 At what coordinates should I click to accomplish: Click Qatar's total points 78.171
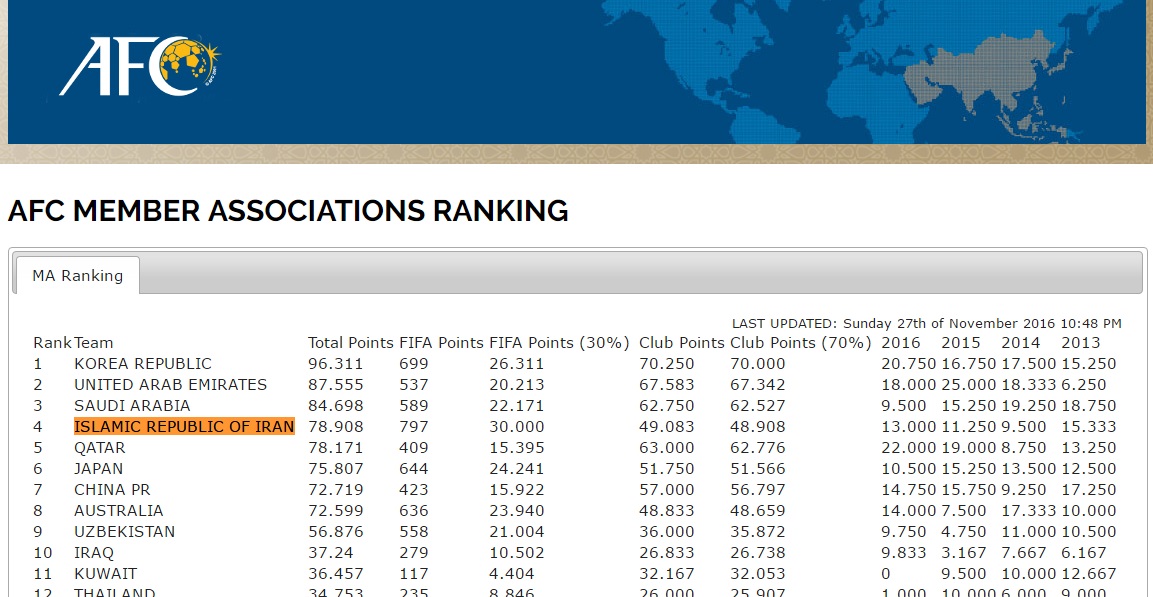tap(335, 448)
